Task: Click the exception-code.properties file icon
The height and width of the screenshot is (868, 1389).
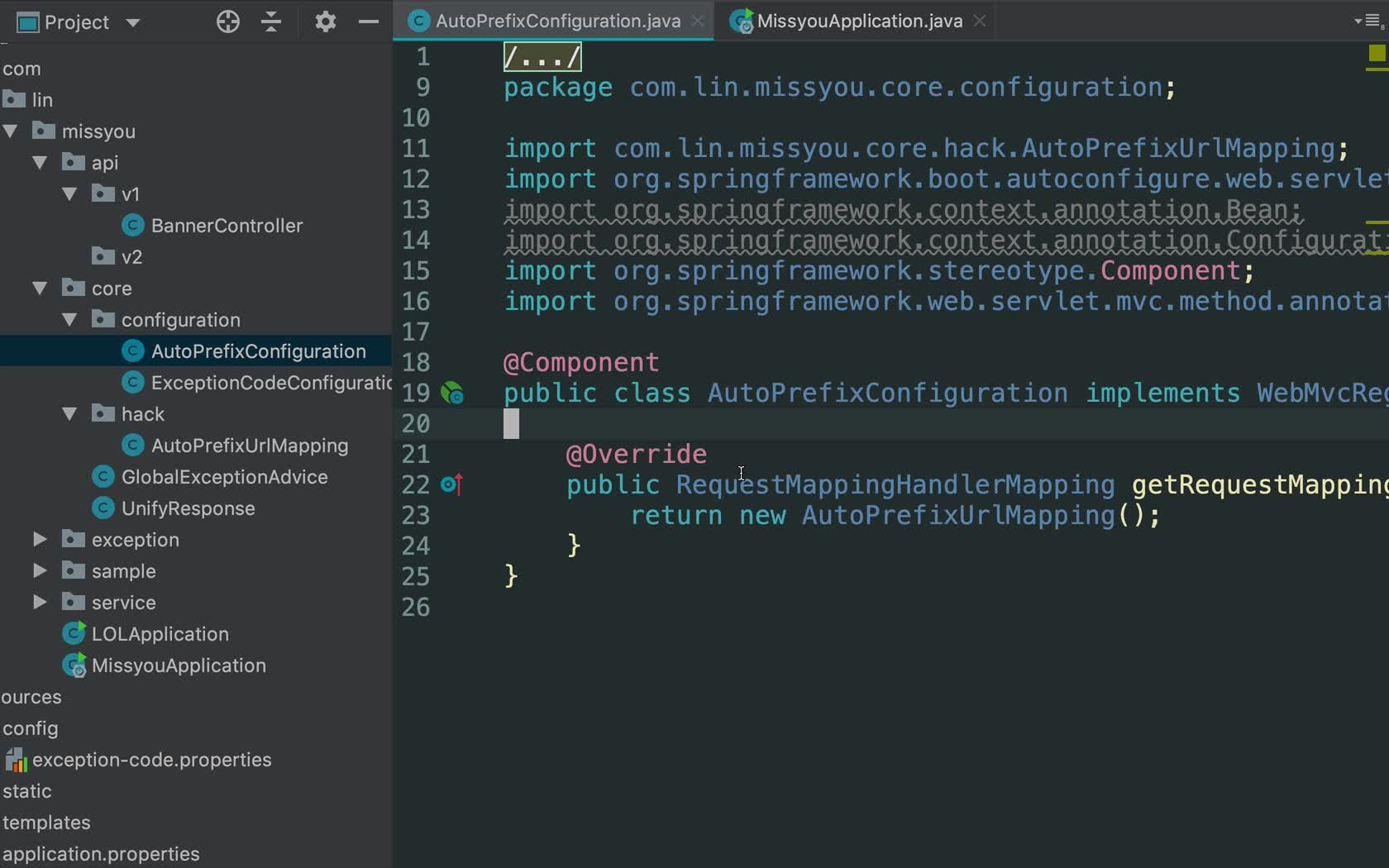Action: (16, 760)
